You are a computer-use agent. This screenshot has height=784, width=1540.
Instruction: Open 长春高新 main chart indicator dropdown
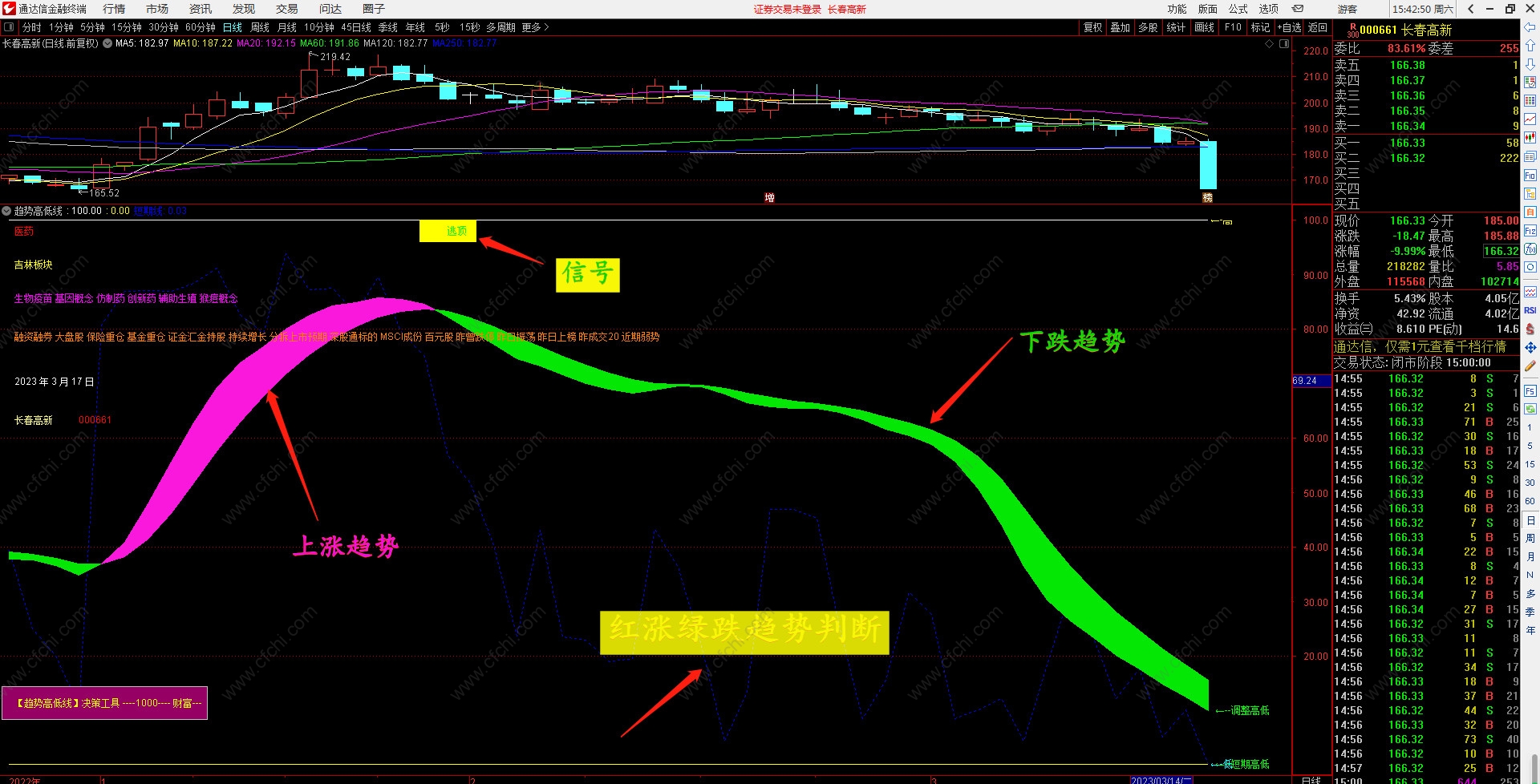click(x=107, y=43)
